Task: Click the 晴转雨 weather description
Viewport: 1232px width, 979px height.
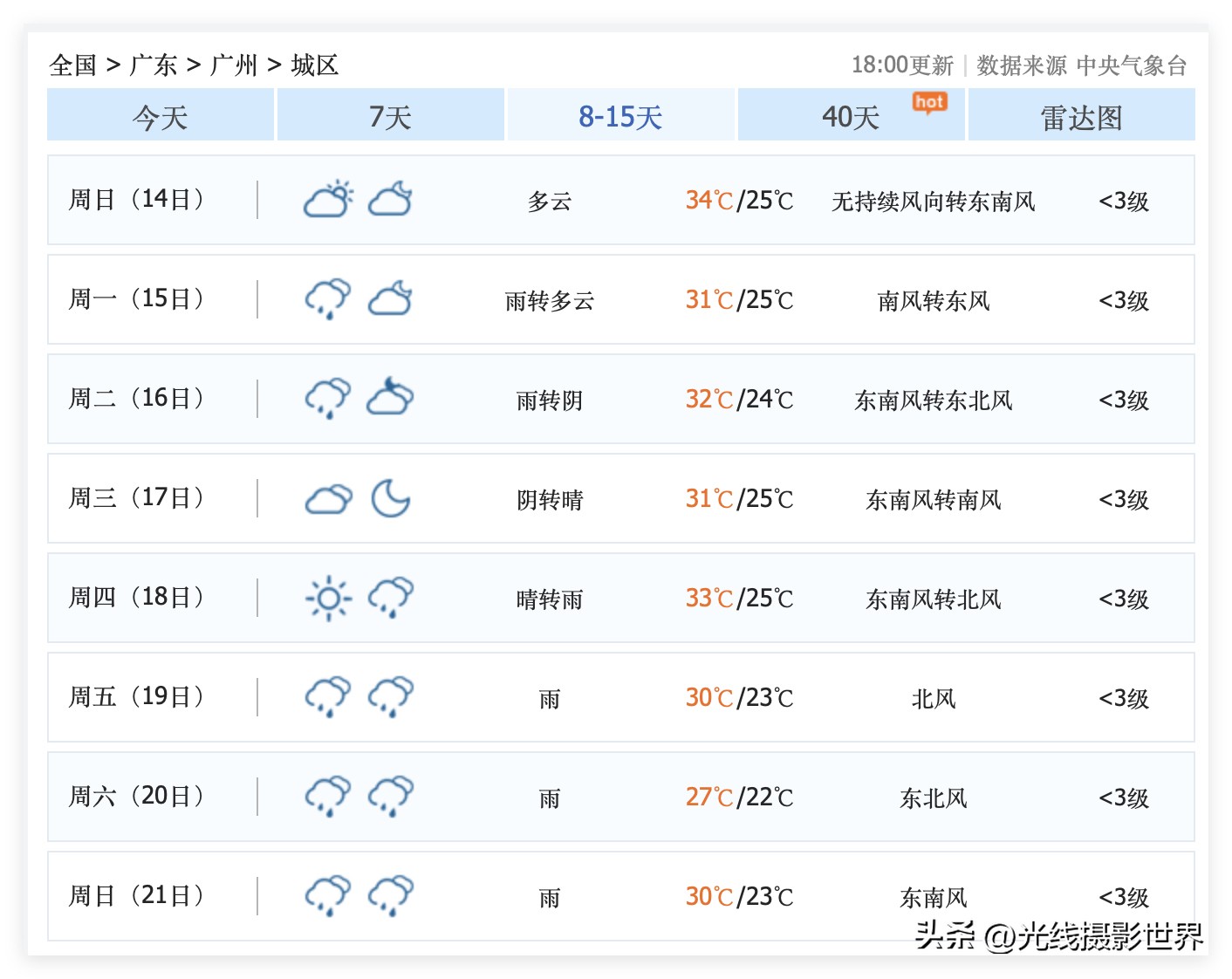Action: click(x=550, y=599)
